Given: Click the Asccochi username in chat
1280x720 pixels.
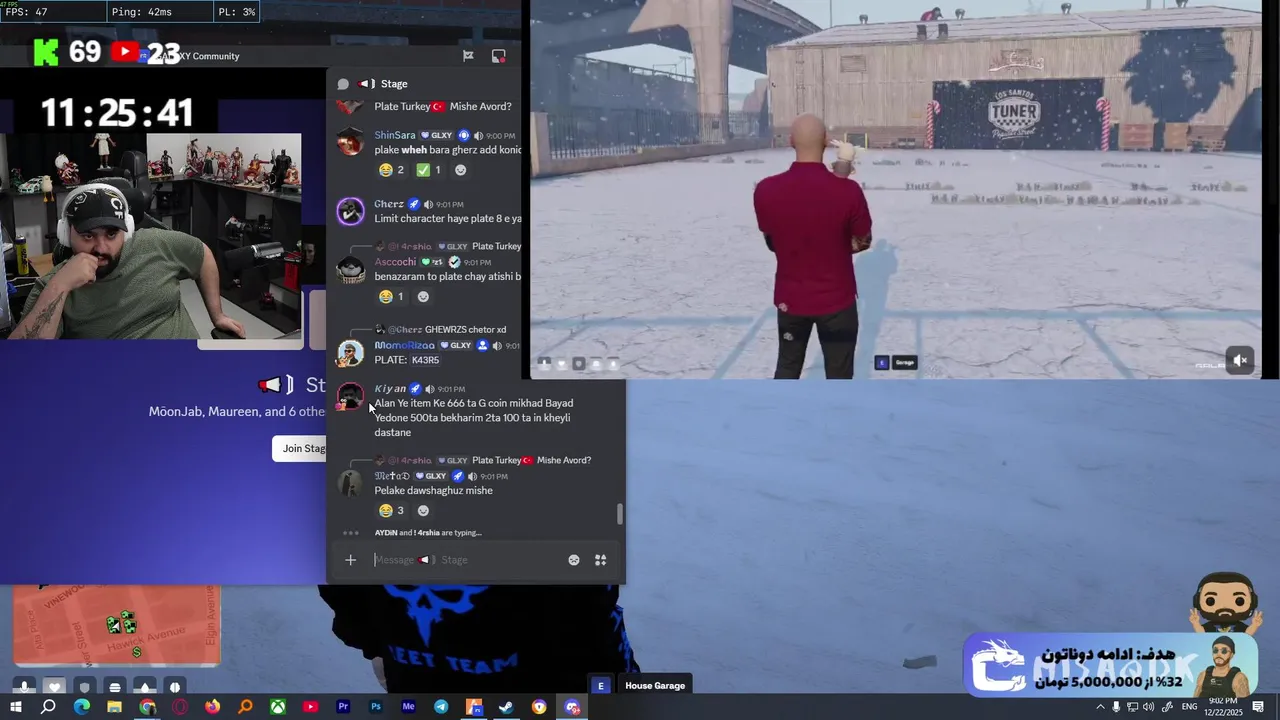Looking at the screenshot, I should click(x=395, y=262).
